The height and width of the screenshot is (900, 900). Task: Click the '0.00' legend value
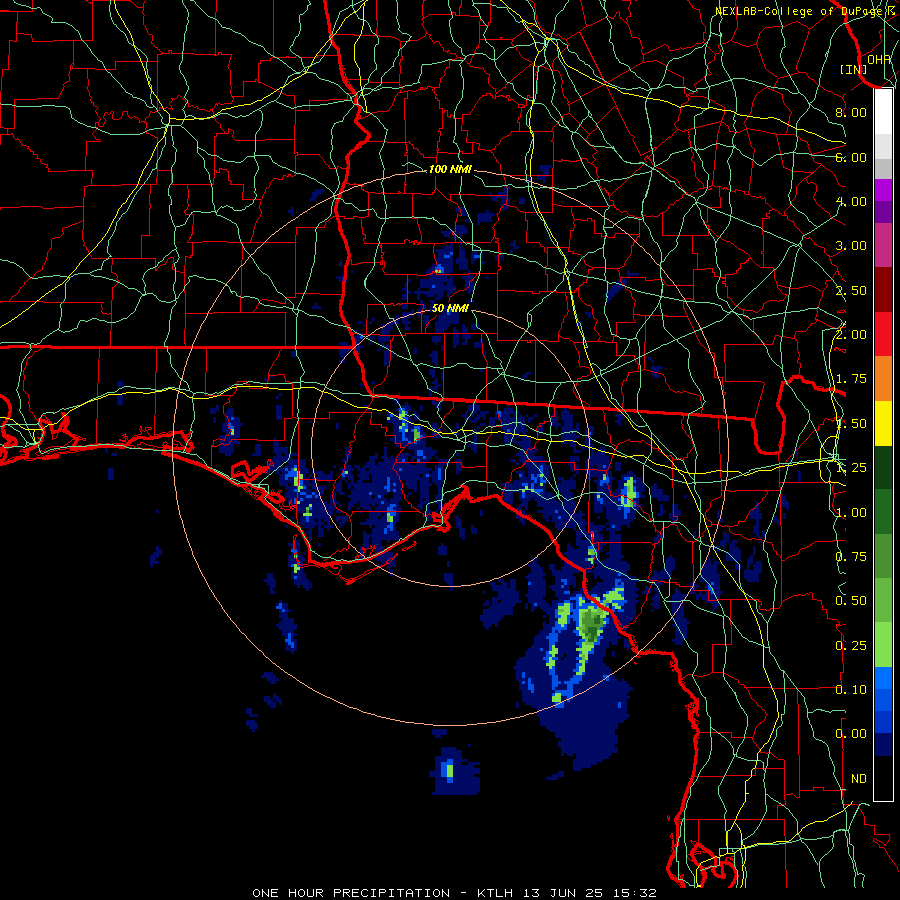click(851, 734)
